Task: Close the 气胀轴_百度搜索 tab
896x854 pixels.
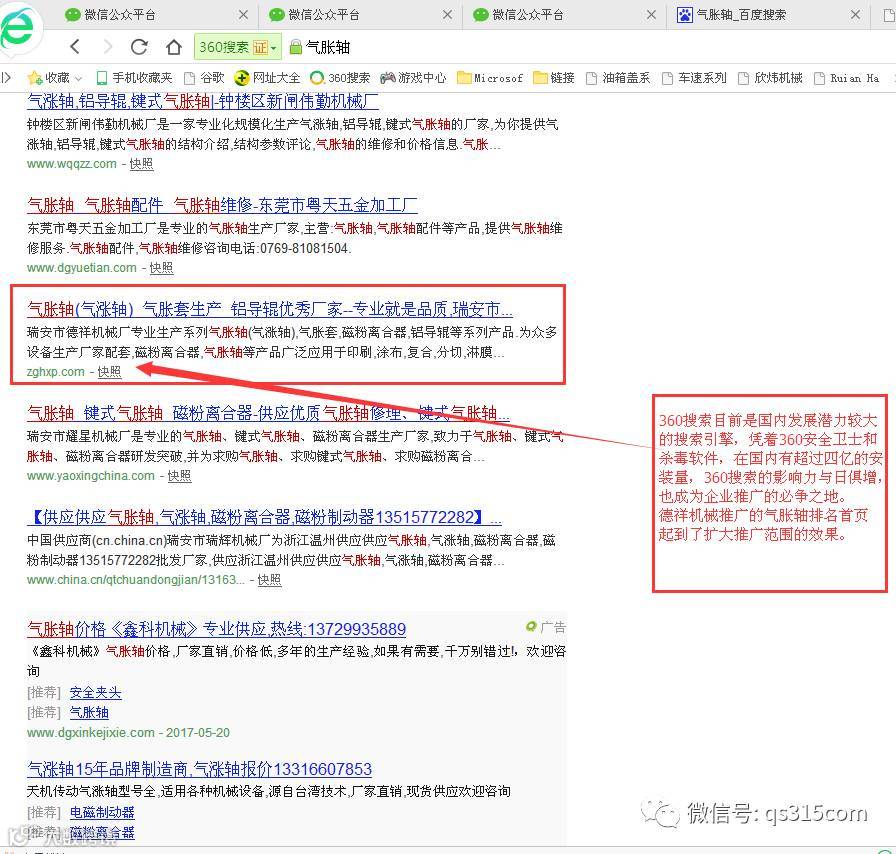Action: pos(855,15)
